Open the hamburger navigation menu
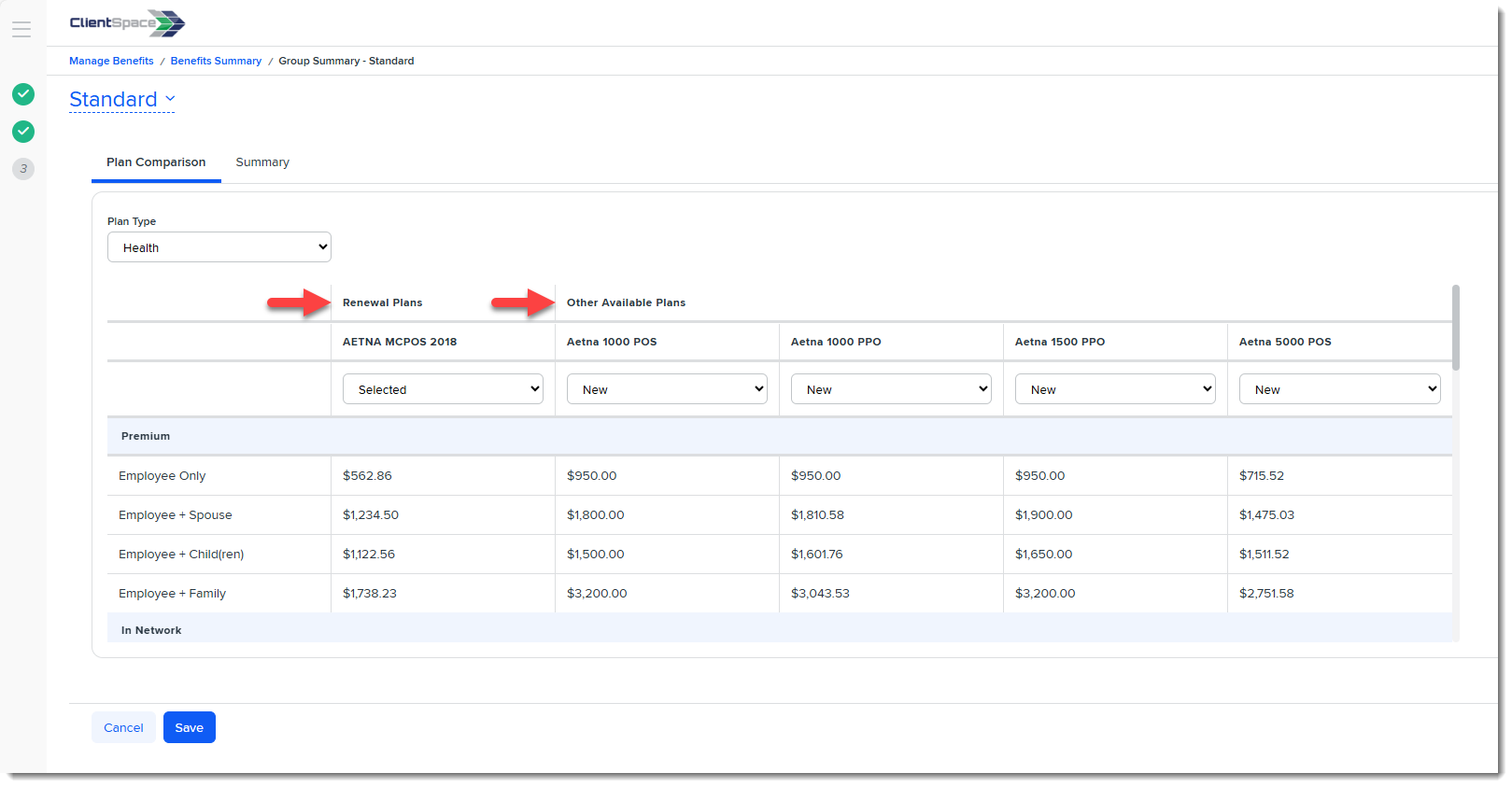This screenshot has height=787, width=1512. 21,29
